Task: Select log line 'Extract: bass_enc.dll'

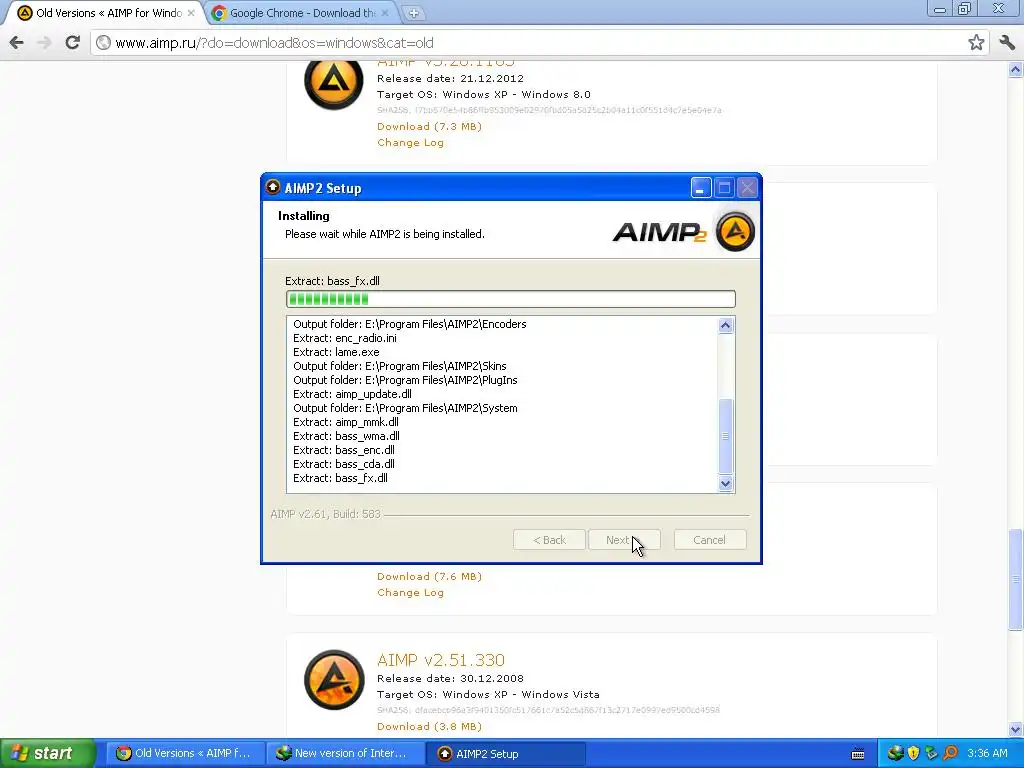Action: point(344,451)
